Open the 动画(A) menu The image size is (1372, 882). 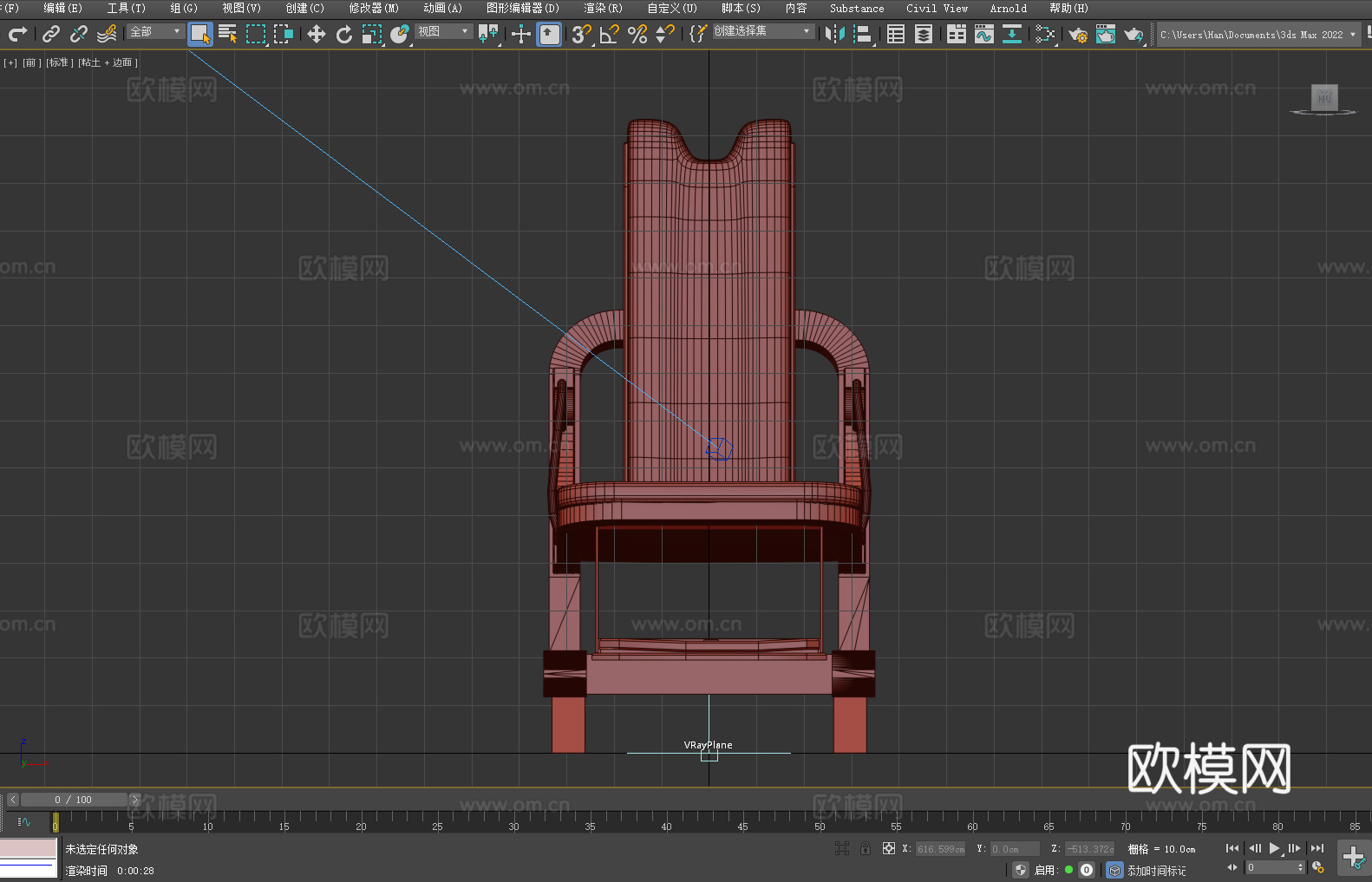pyautogui.click(x=442, y=8)
